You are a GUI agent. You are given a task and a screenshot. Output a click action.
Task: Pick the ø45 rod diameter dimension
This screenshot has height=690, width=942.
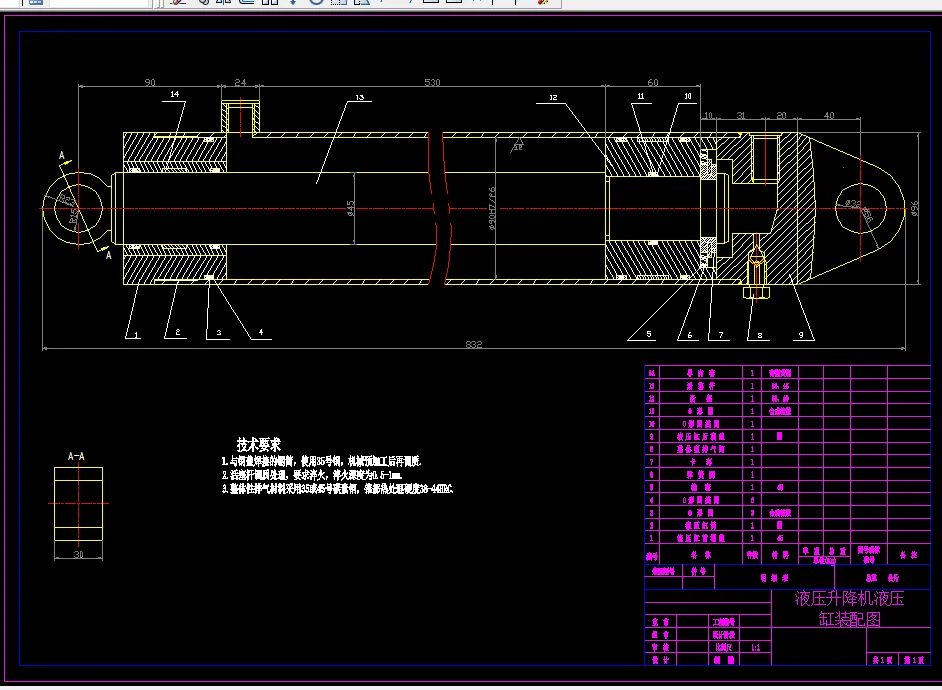(351, 208)
